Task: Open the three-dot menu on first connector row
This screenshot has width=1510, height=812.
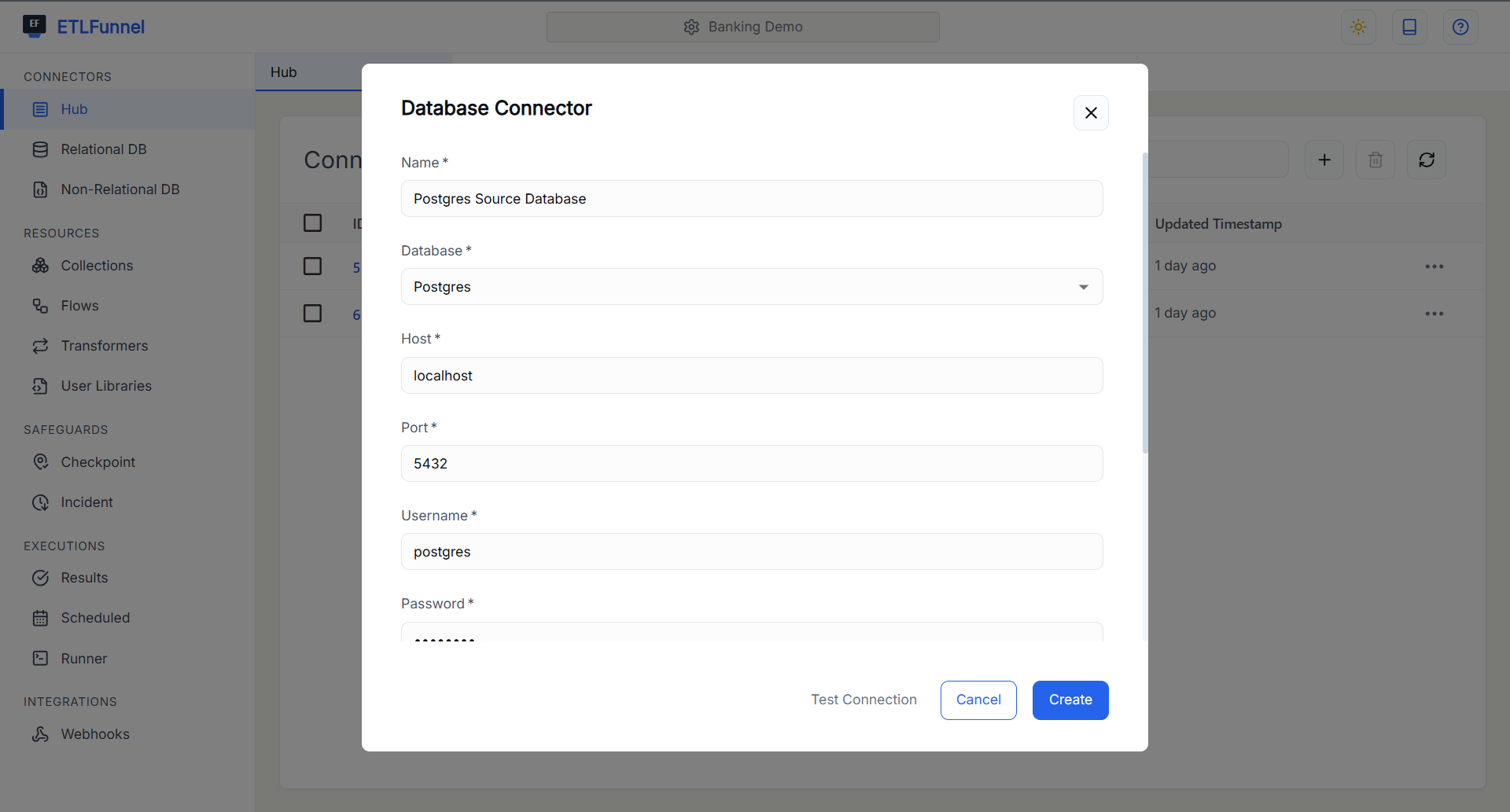Action: coord(1434,266)
